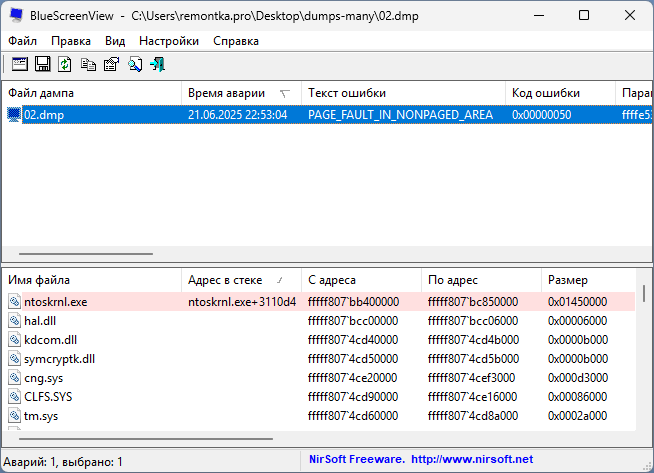Viewport: 654px width, 473px height.
Task: Minimize the BlueScreenView window
Action: pos(539,15)
